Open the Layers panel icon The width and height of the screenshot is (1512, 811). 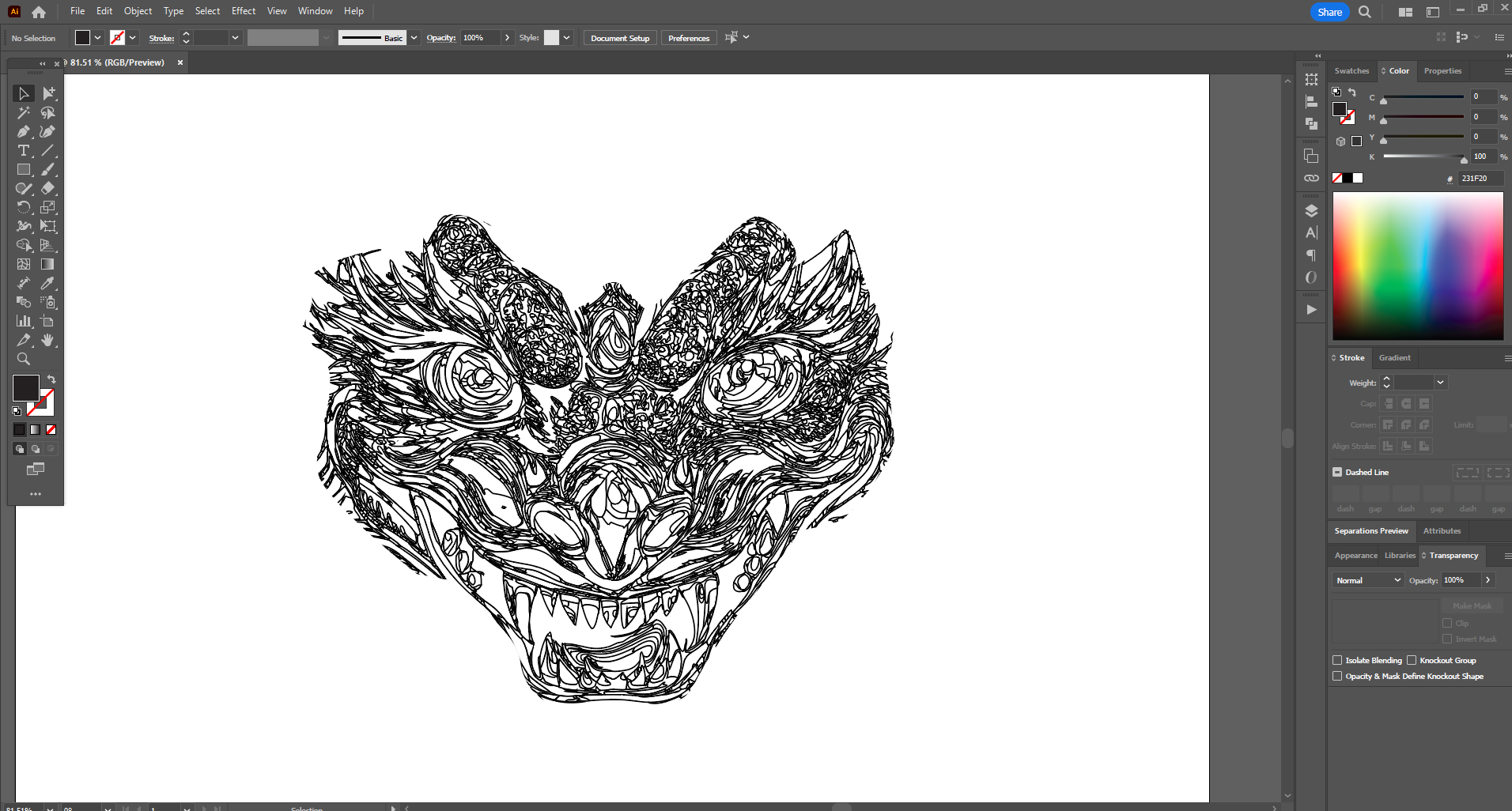point(1311,210)
